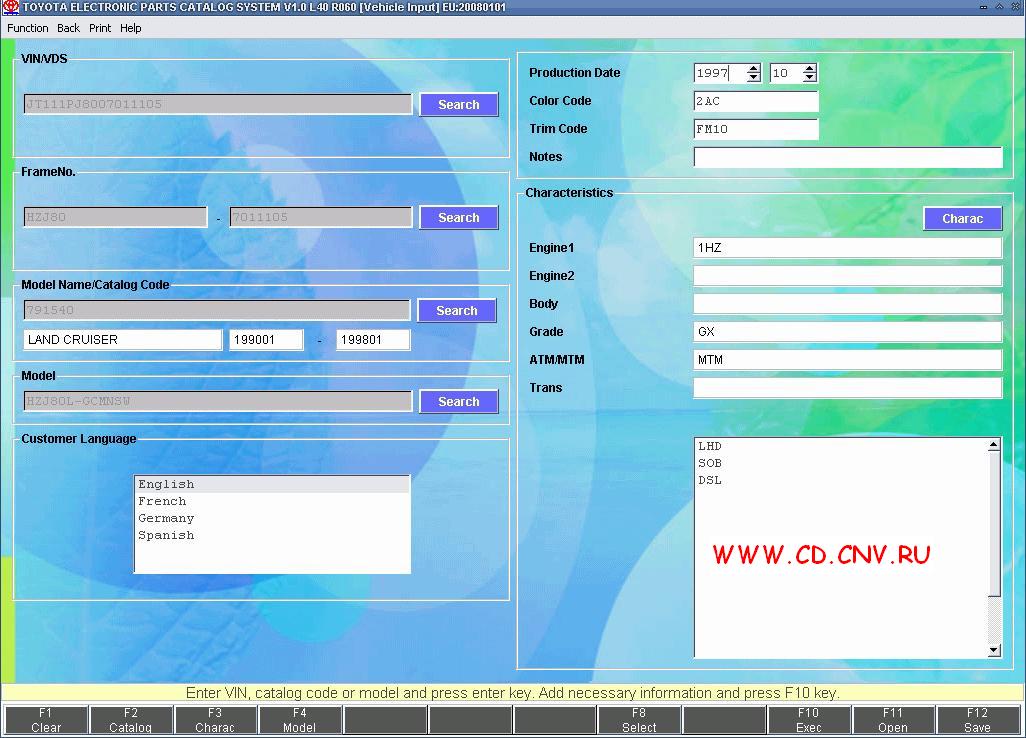Click the Toyota logo icon in title bar
Screen dimensions: 1026x738
click(x=10, y=7)
